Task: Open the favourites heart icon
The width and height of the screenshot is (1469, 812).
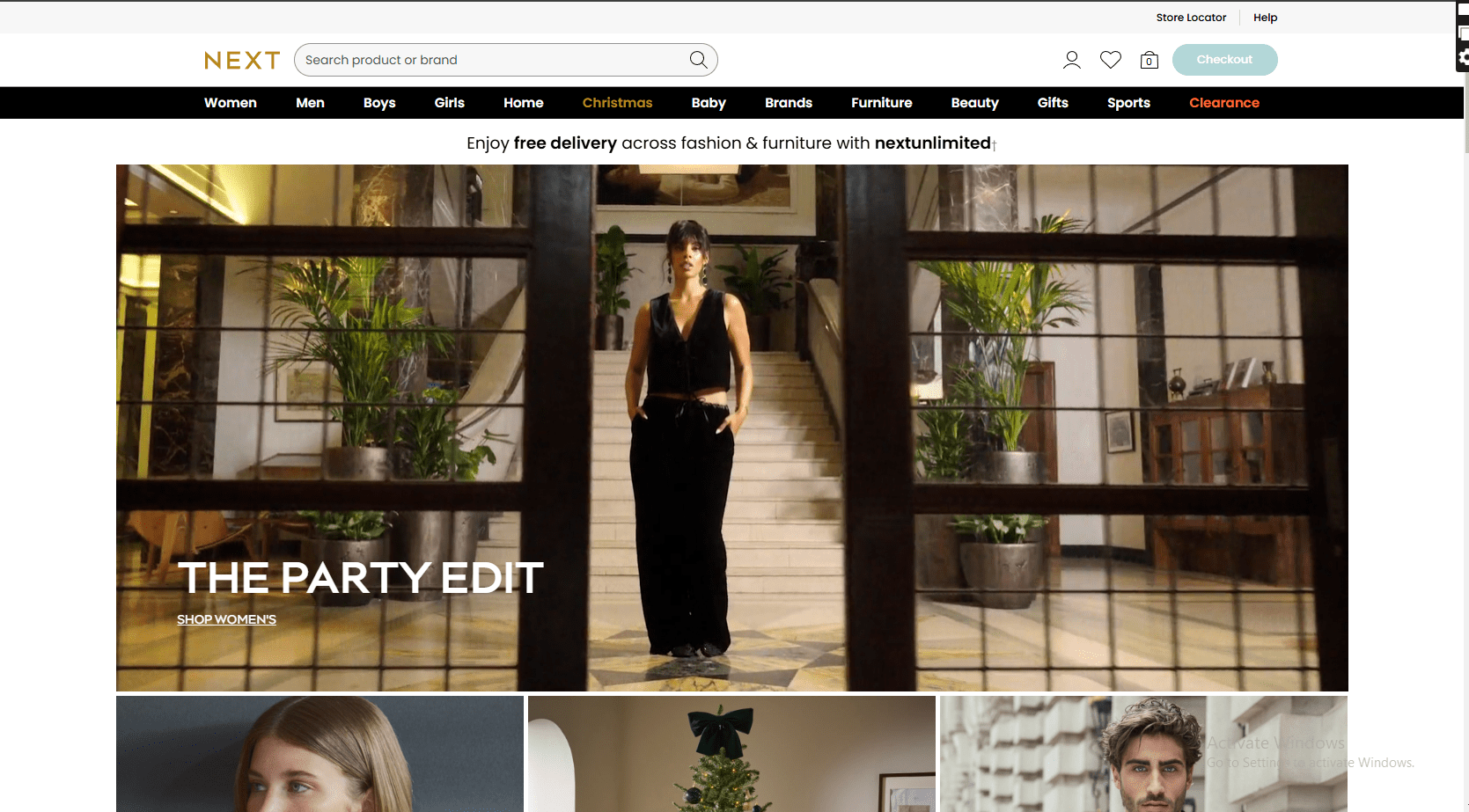Action: pyautogui.click(x=1110, y=60)
